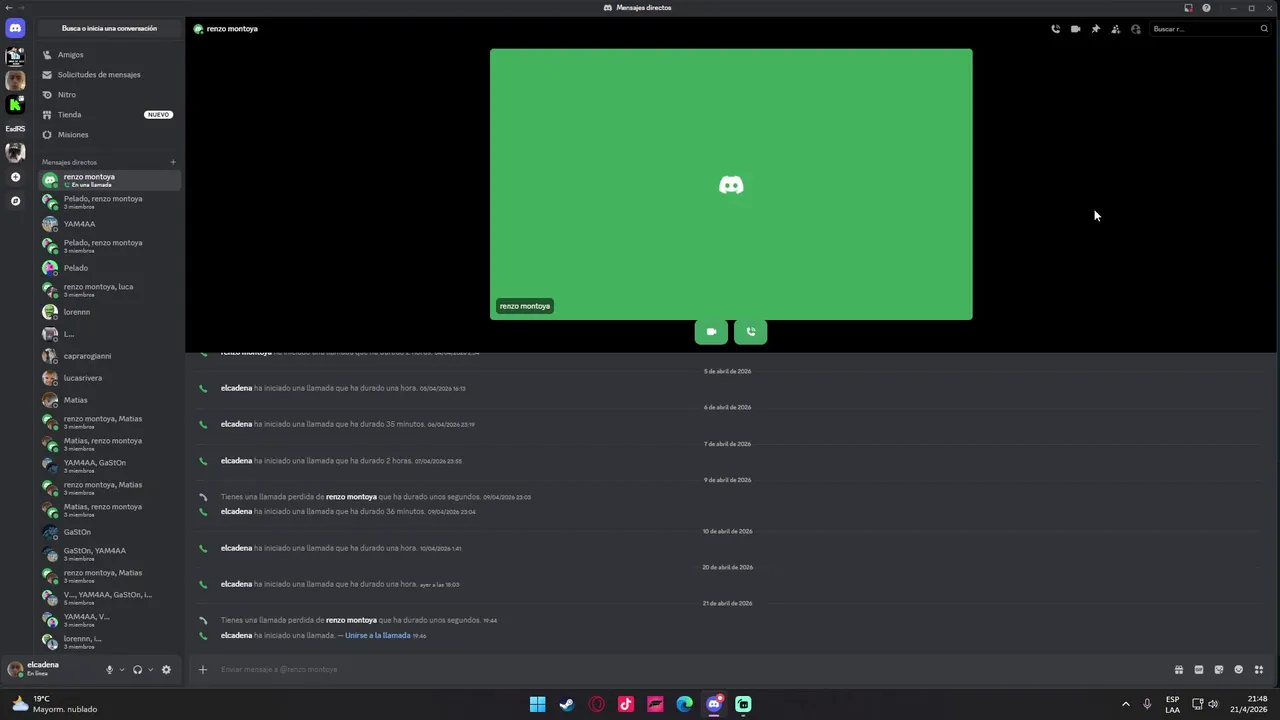Send a gift with gift icon
1280x720 pixels.
click(1178, 670)
